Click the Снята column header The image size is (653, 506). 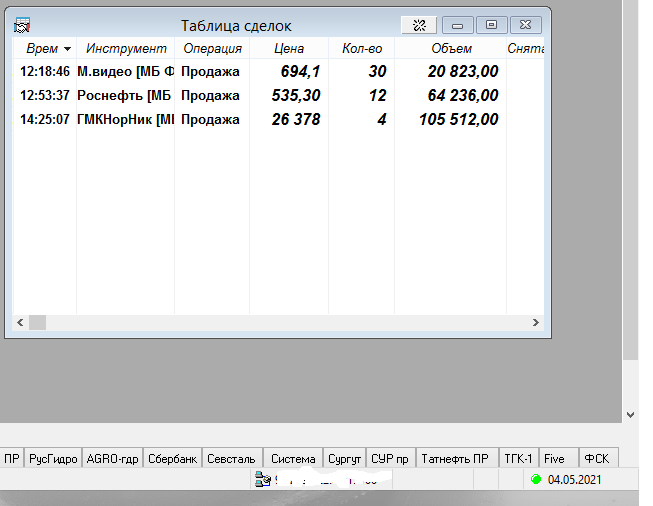pyautogui.click(x=526, y=48)
